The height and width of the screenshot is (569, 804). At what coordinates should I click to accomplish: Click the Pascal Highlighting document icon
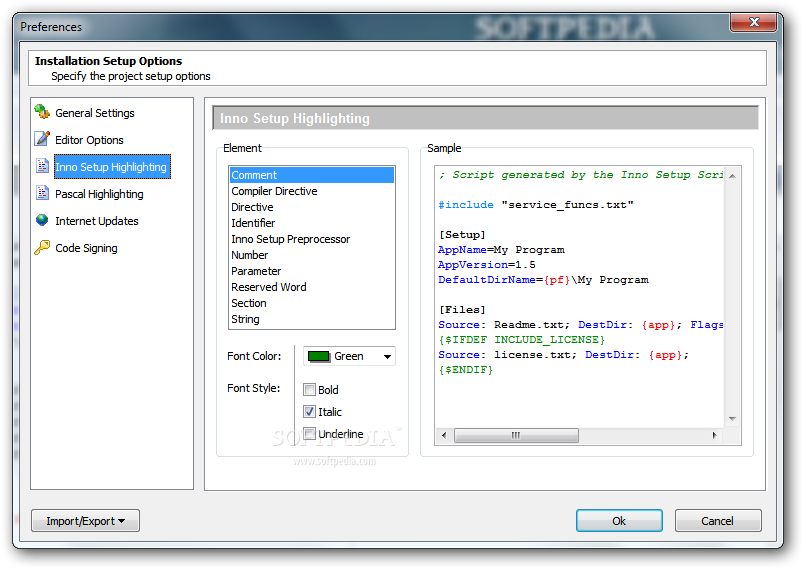click(42, 193)
